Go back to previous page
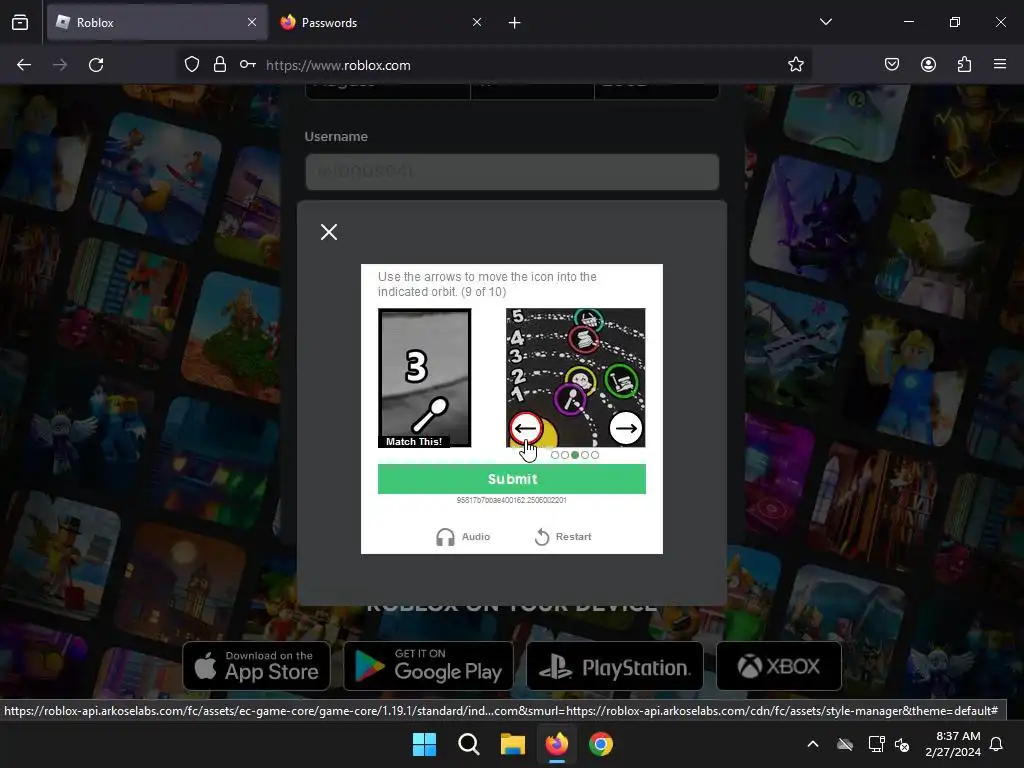 (x=24, y=65)
